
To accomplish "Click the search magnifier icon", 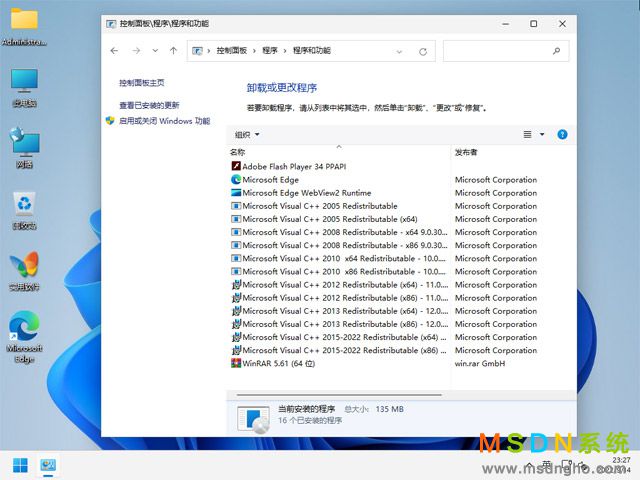I will (556, 51).
